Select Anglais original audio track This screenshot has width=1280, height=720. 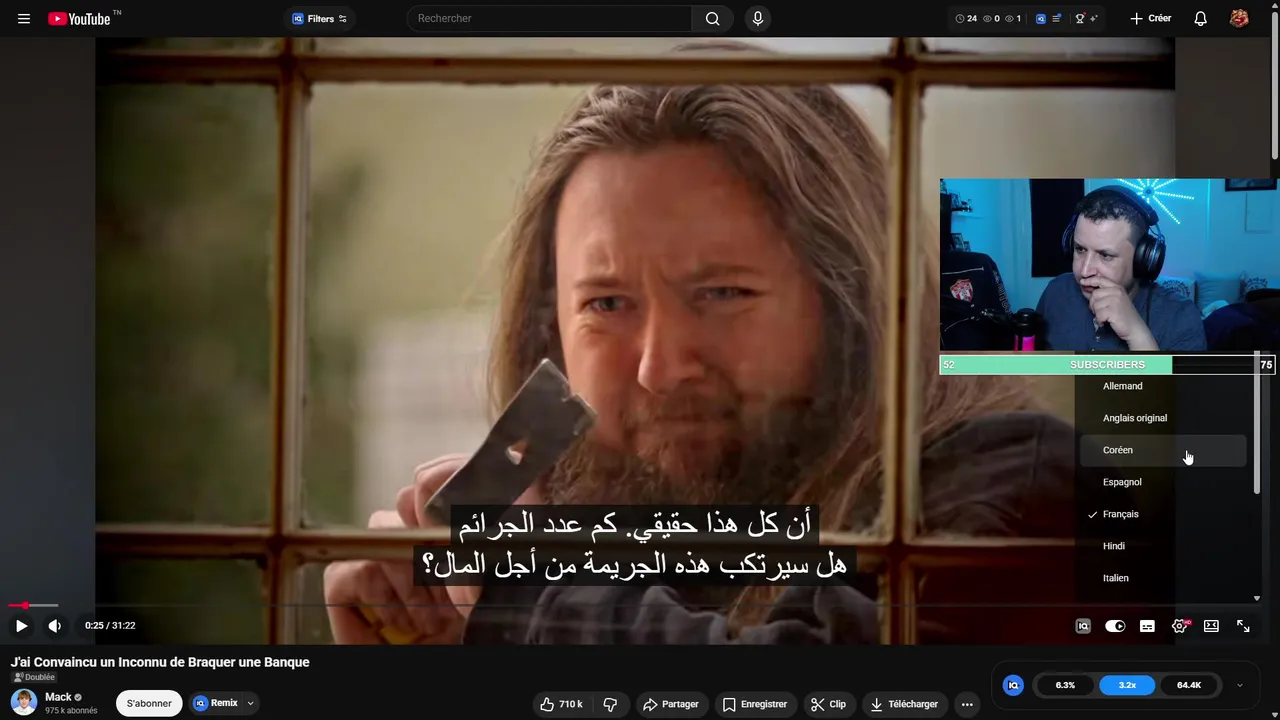pos(1163,418)
